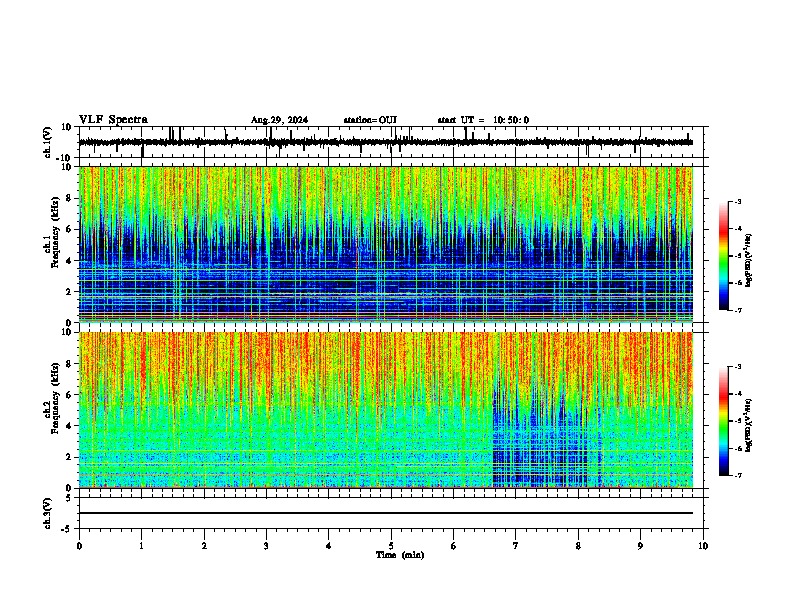Select the "ch.3(V)" axis label
792x612 pixels.
coord(48,513)
